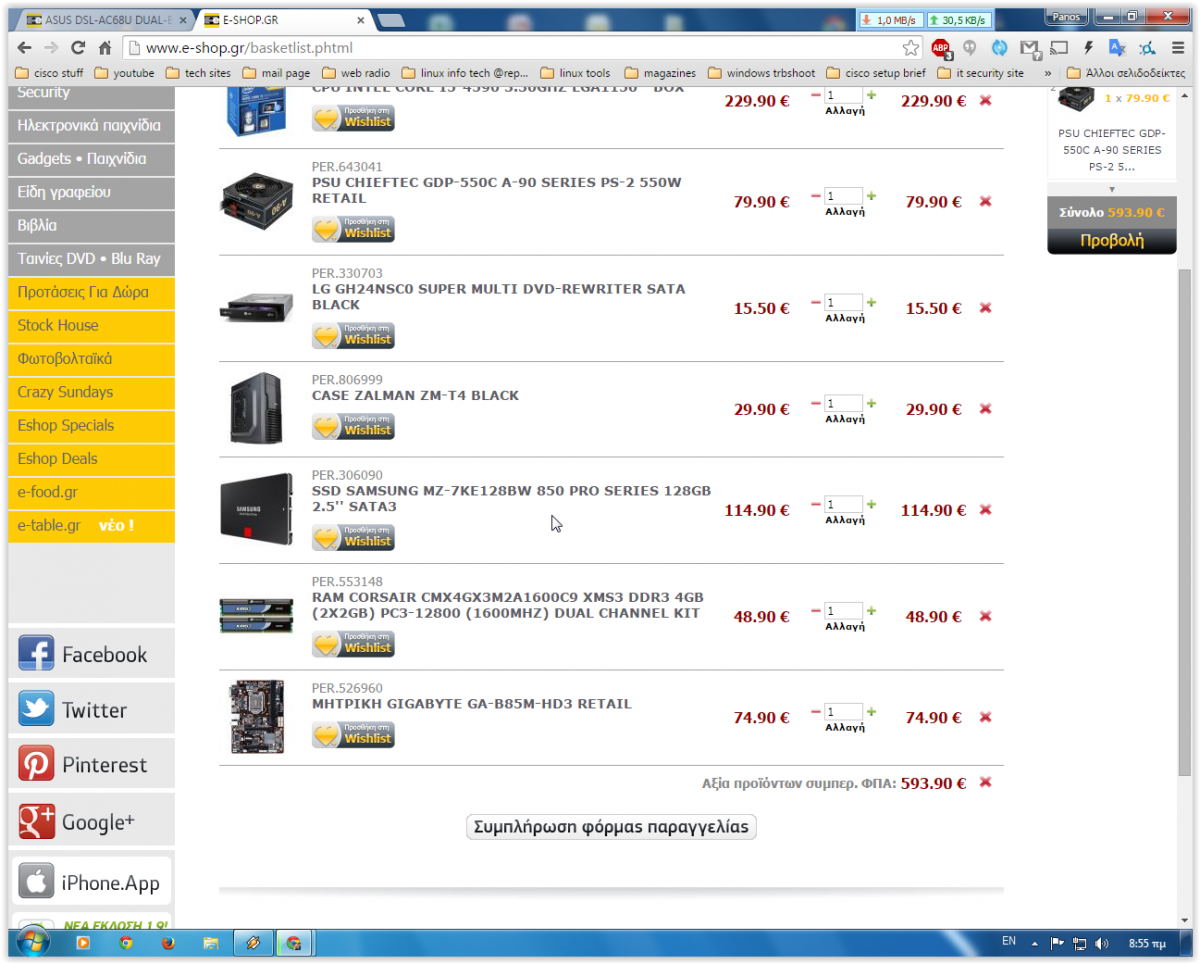Remove the LG DVD-REWRITER item with red X
The width and height of the screenshot is (1200, 964).
(985, 308)
